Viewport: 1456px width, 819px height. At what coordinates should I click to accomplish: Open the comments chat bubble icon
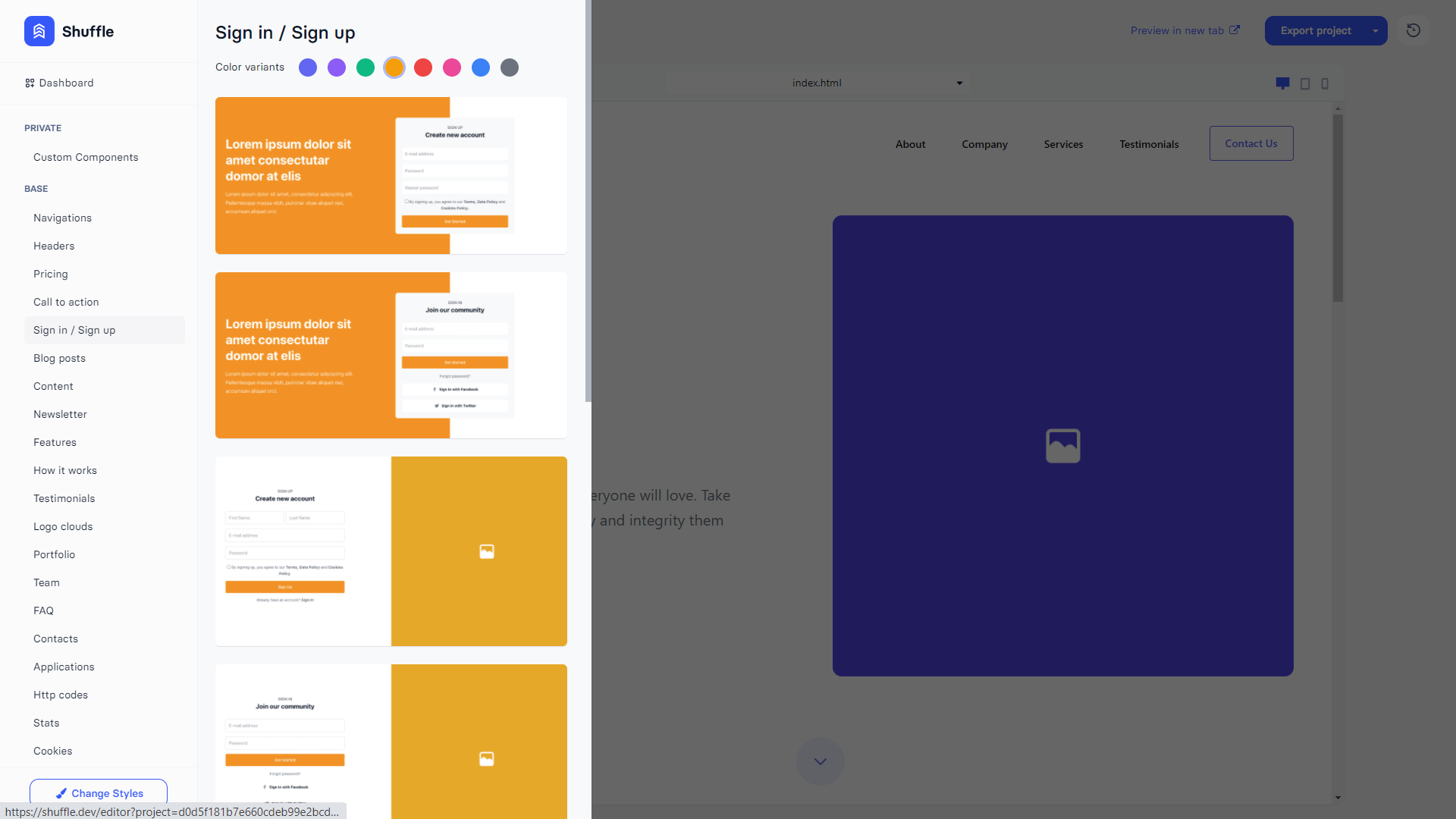tap(1282, 83)
